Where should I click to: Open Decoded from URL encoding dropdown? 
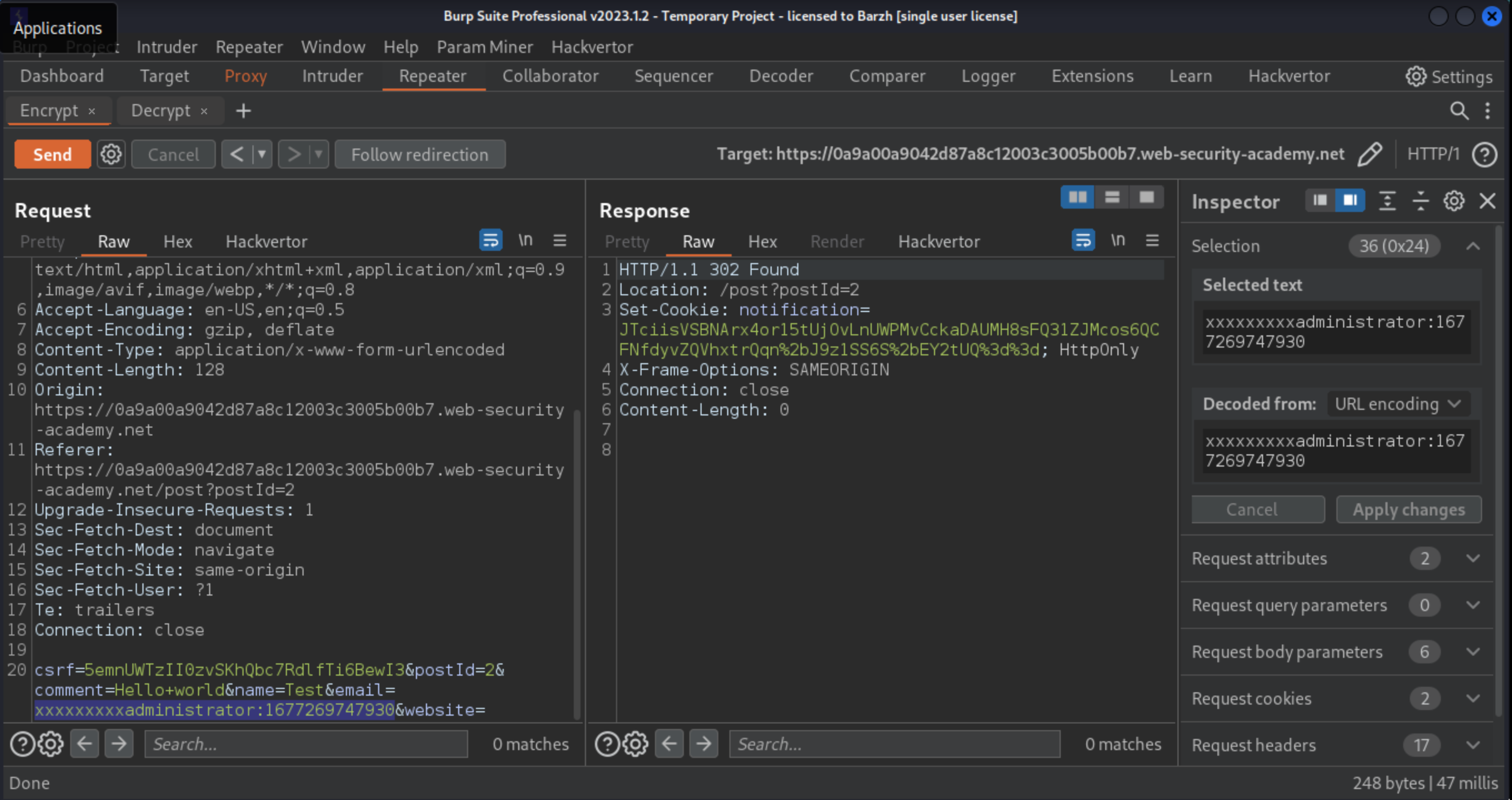point(1398,404)
